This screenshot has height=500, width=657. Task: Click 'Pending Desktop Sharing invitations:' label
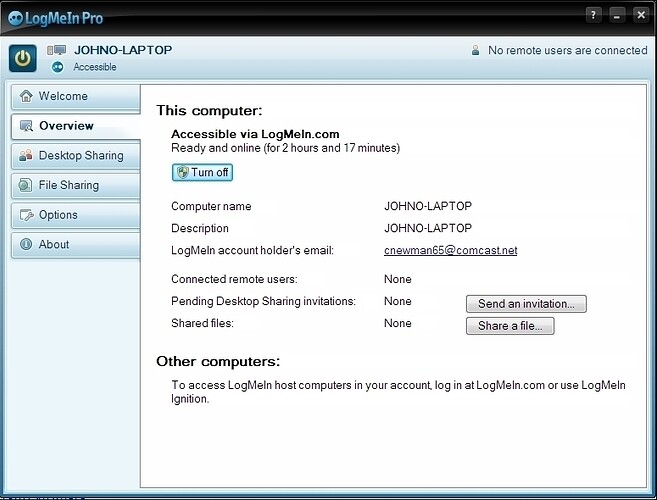click(263, 301)
